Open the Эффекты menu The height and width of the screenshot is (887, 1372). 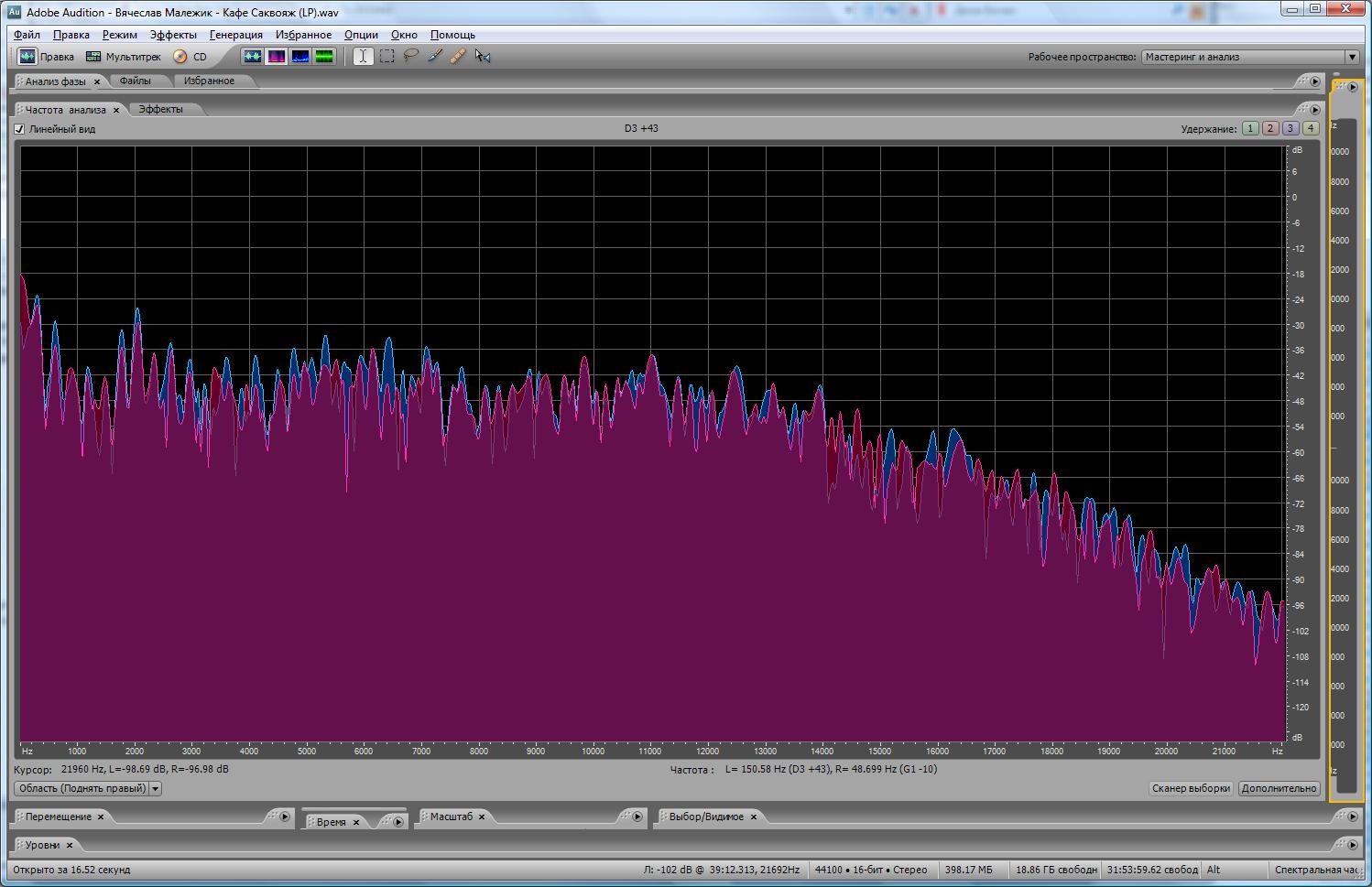pyautogui.click(x=173, y=35)
